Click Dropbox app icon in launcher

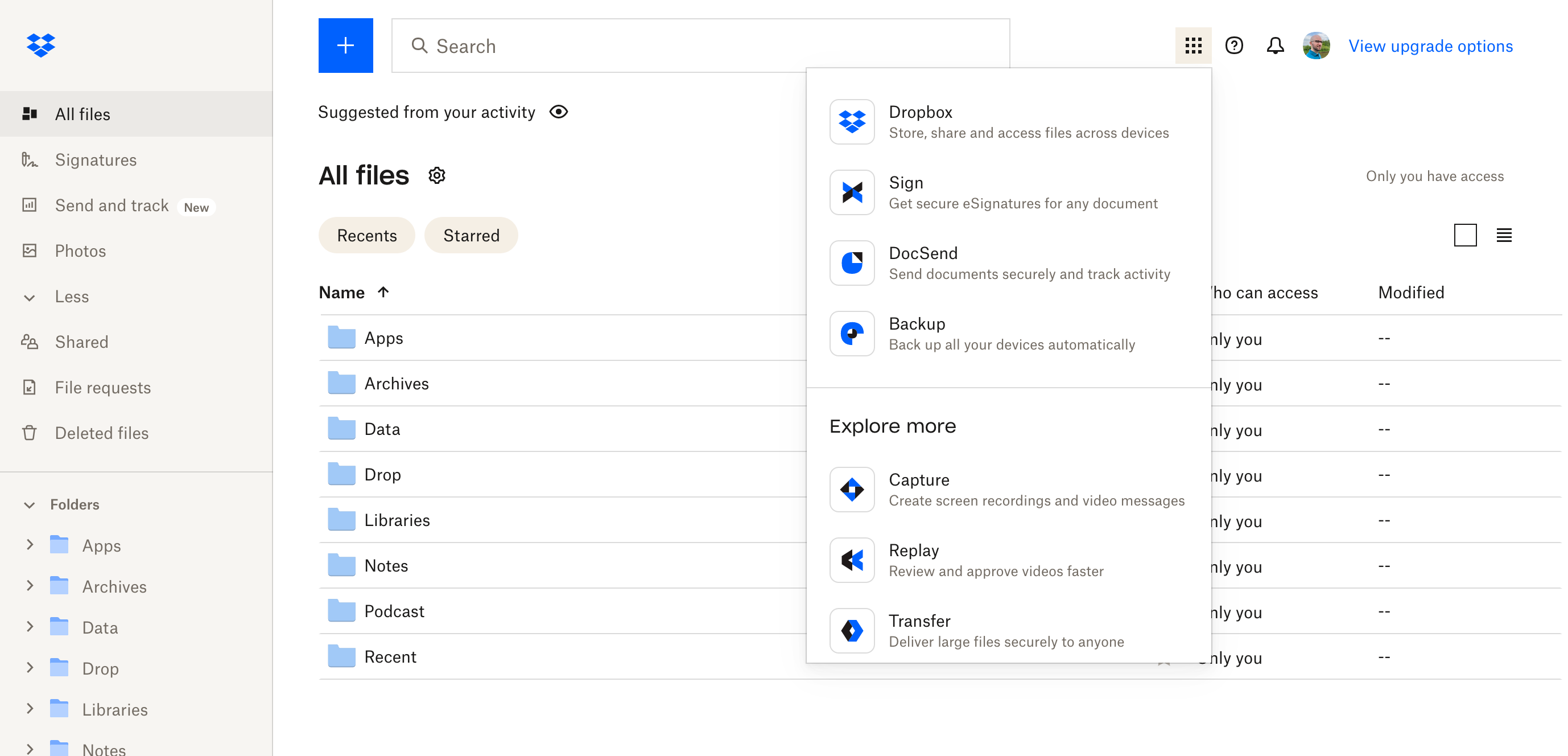tap(852, 122)
